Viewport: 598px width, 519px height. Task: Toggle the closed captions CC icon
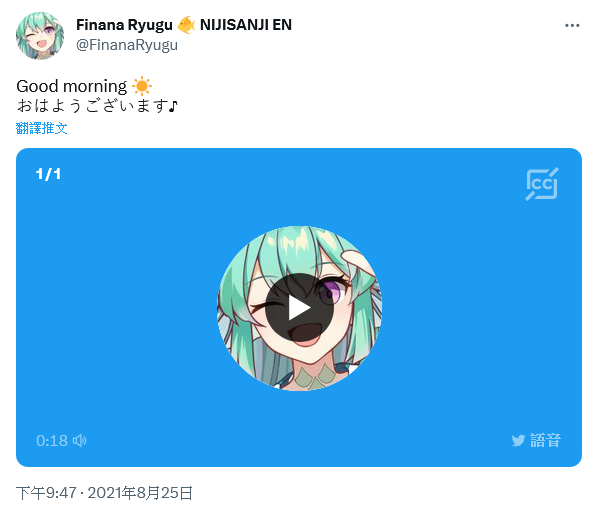[542, 184]
